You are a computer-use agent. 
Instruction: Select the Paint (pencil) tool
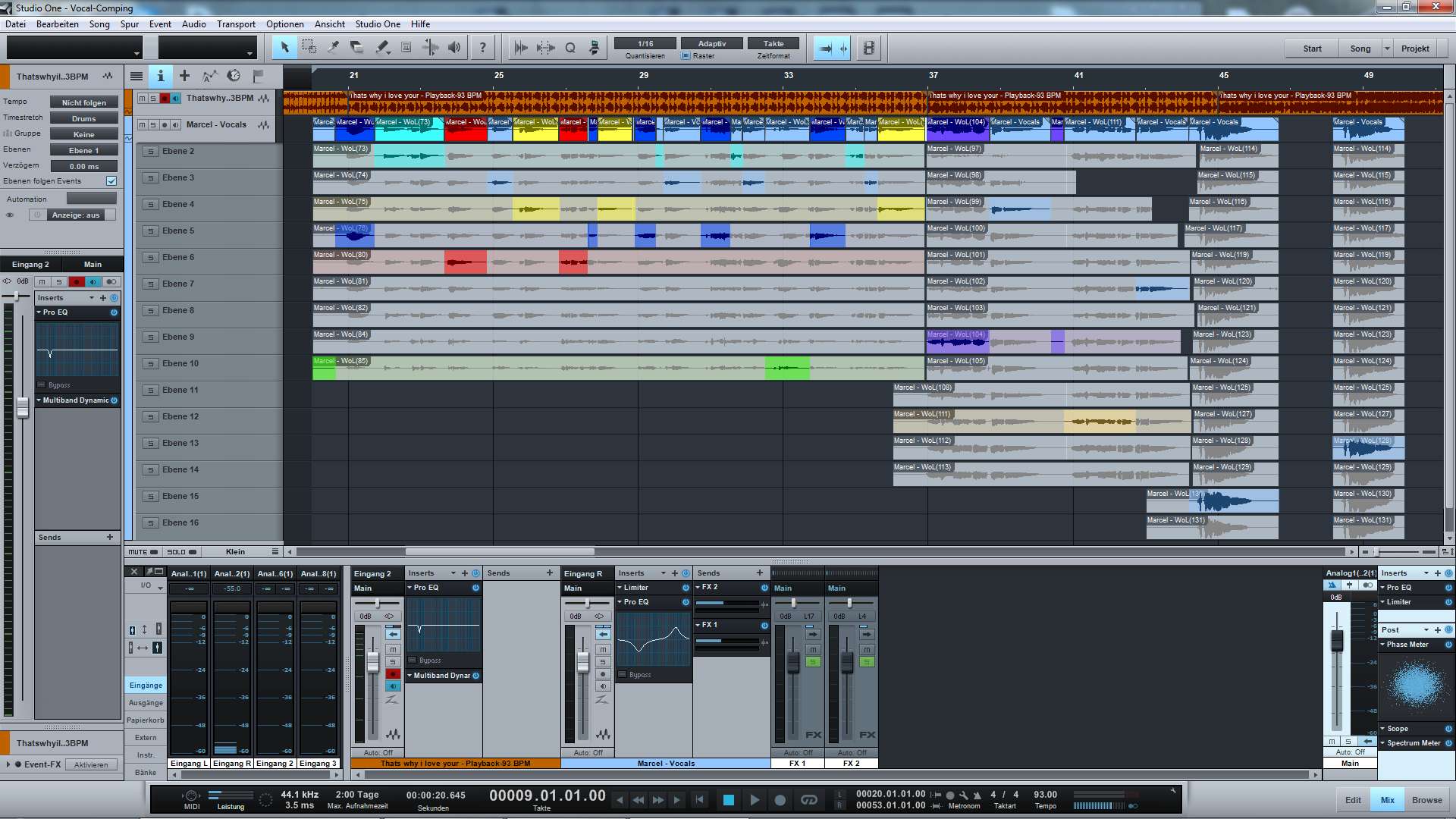click(382, 48)
